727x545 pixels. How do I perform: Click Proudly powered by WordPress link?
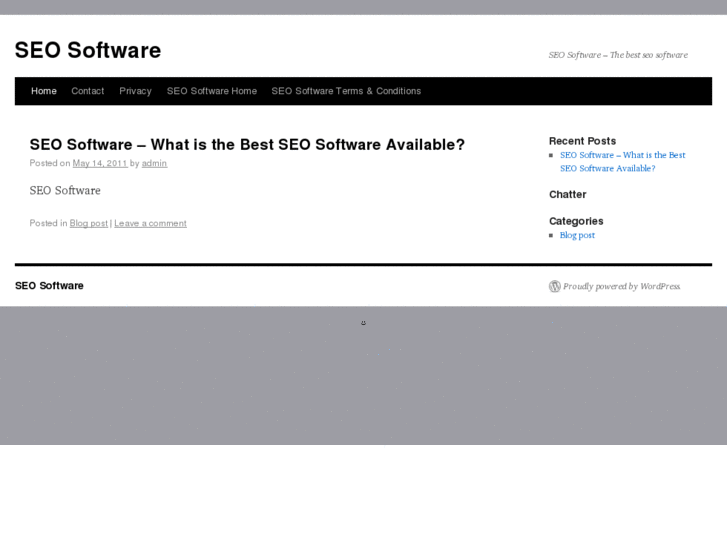click(621, 286)
